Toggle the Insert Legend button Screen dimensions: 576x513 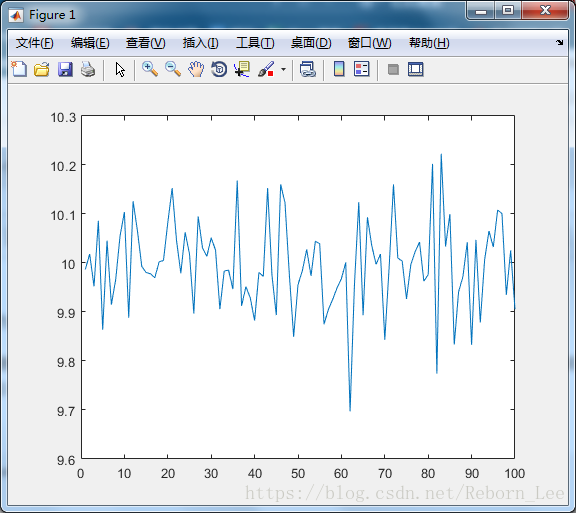coord(361,69)
